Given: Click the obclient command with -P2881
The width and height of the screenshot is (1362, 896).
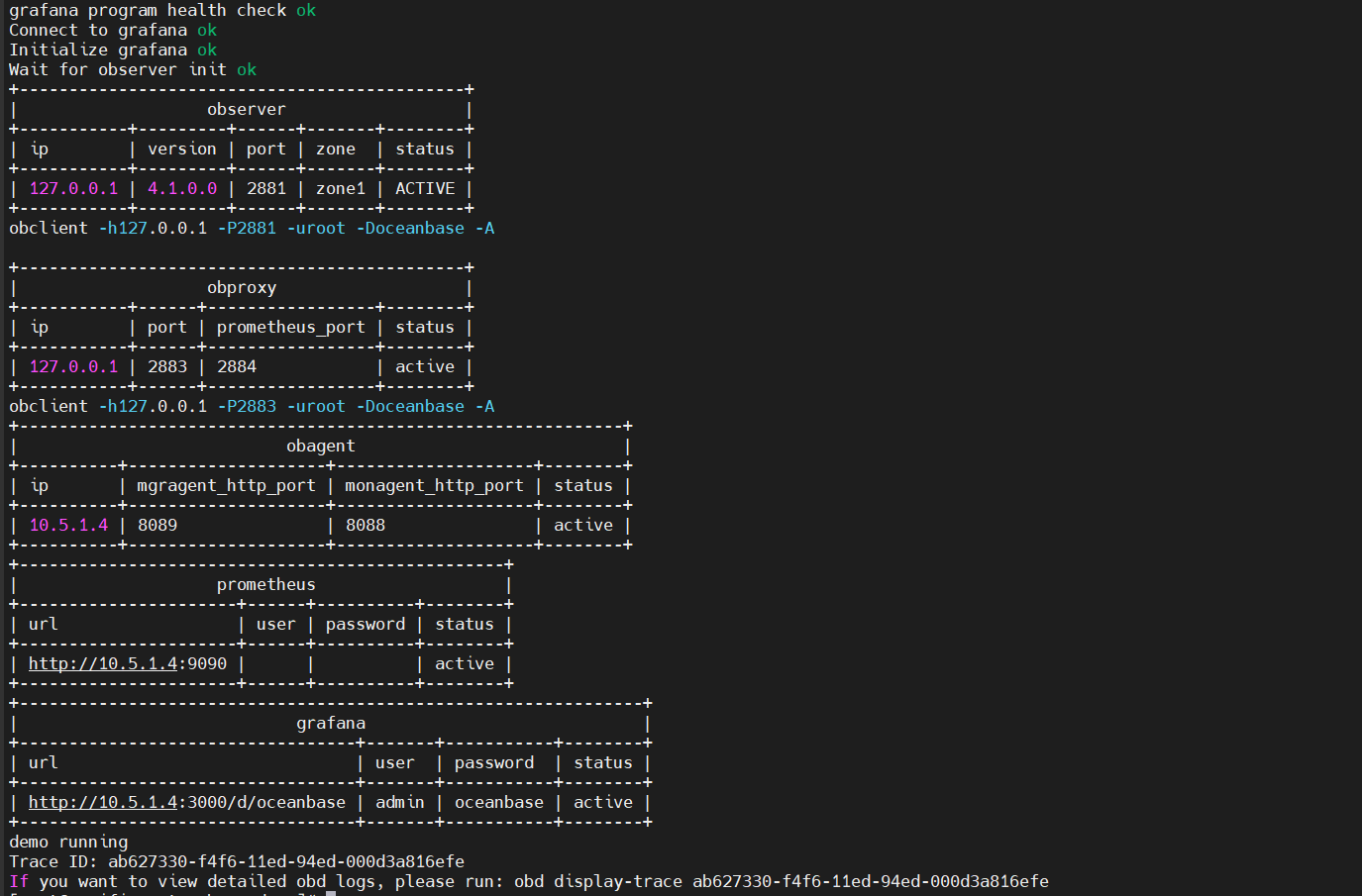Looking at the screenshot, I should coord(252,229).
